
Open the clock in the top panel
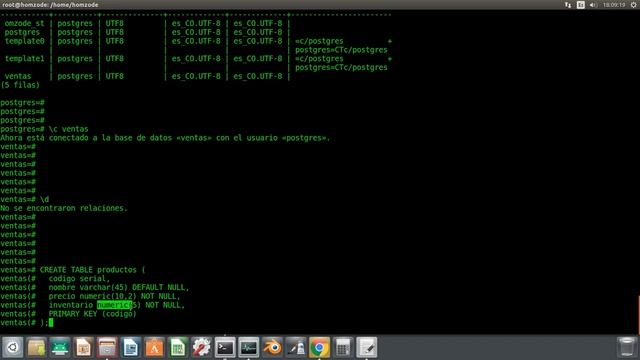(x=614, y=5)
